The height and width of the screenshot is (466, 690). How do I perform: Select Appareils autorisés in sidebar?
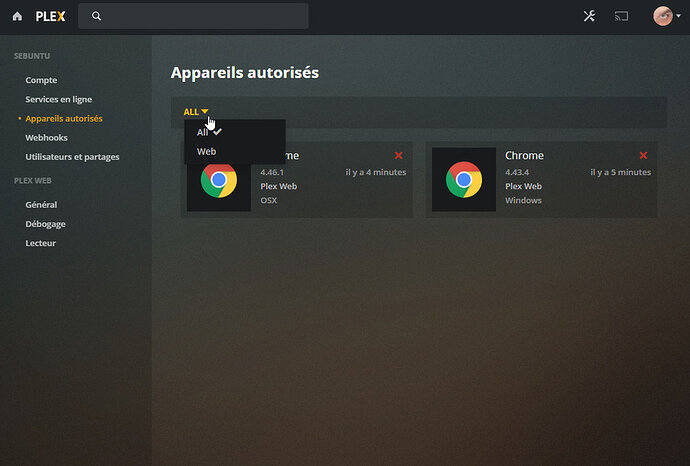[64, 118]
